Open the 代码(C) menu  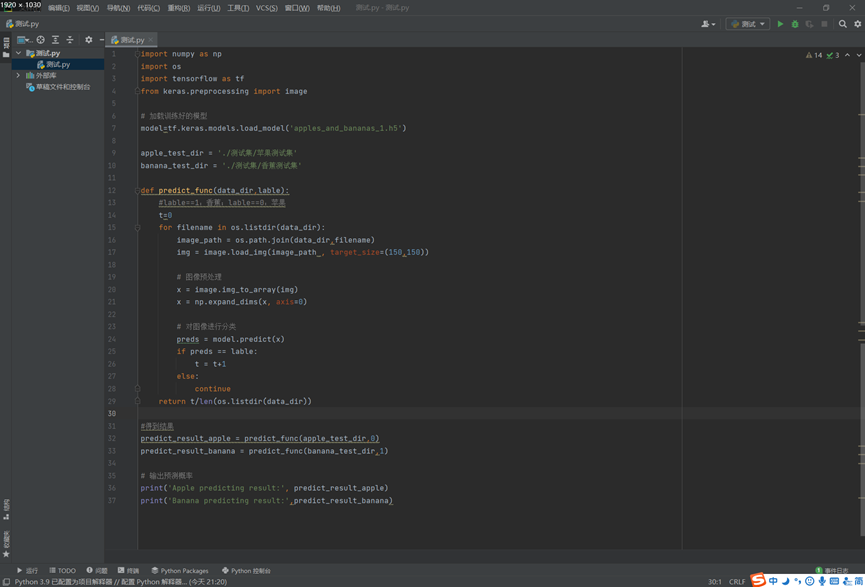pyautogui.click(x=148, y=8)
